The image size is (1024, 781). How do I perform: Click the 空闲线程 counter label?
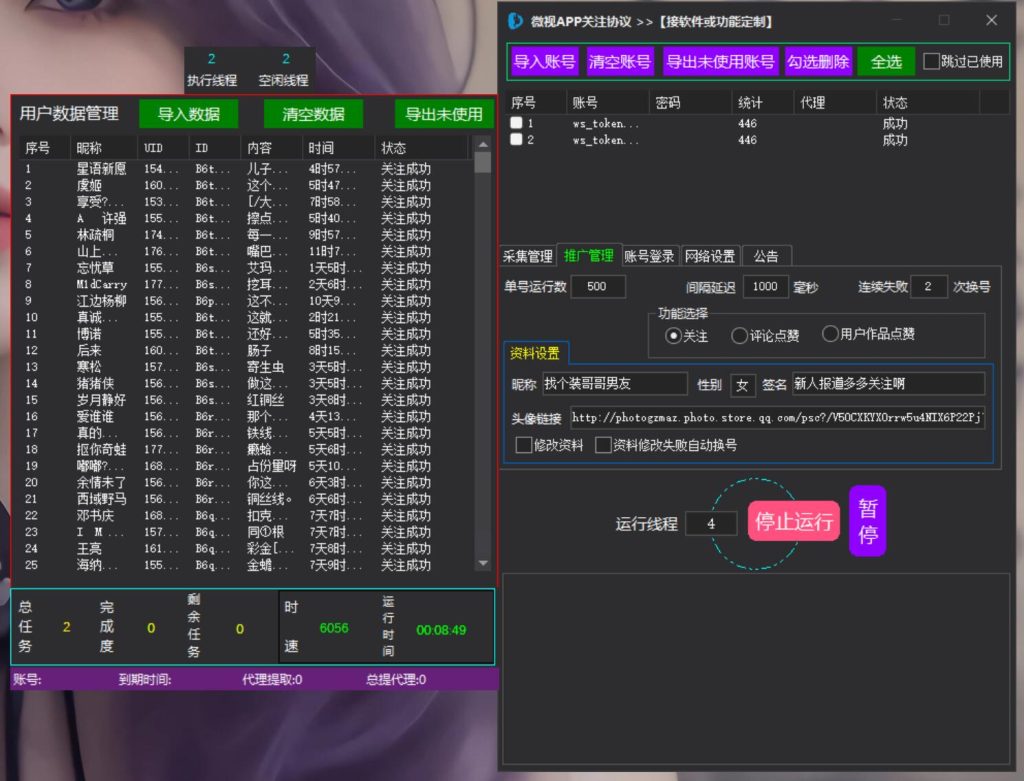[283, 80]
